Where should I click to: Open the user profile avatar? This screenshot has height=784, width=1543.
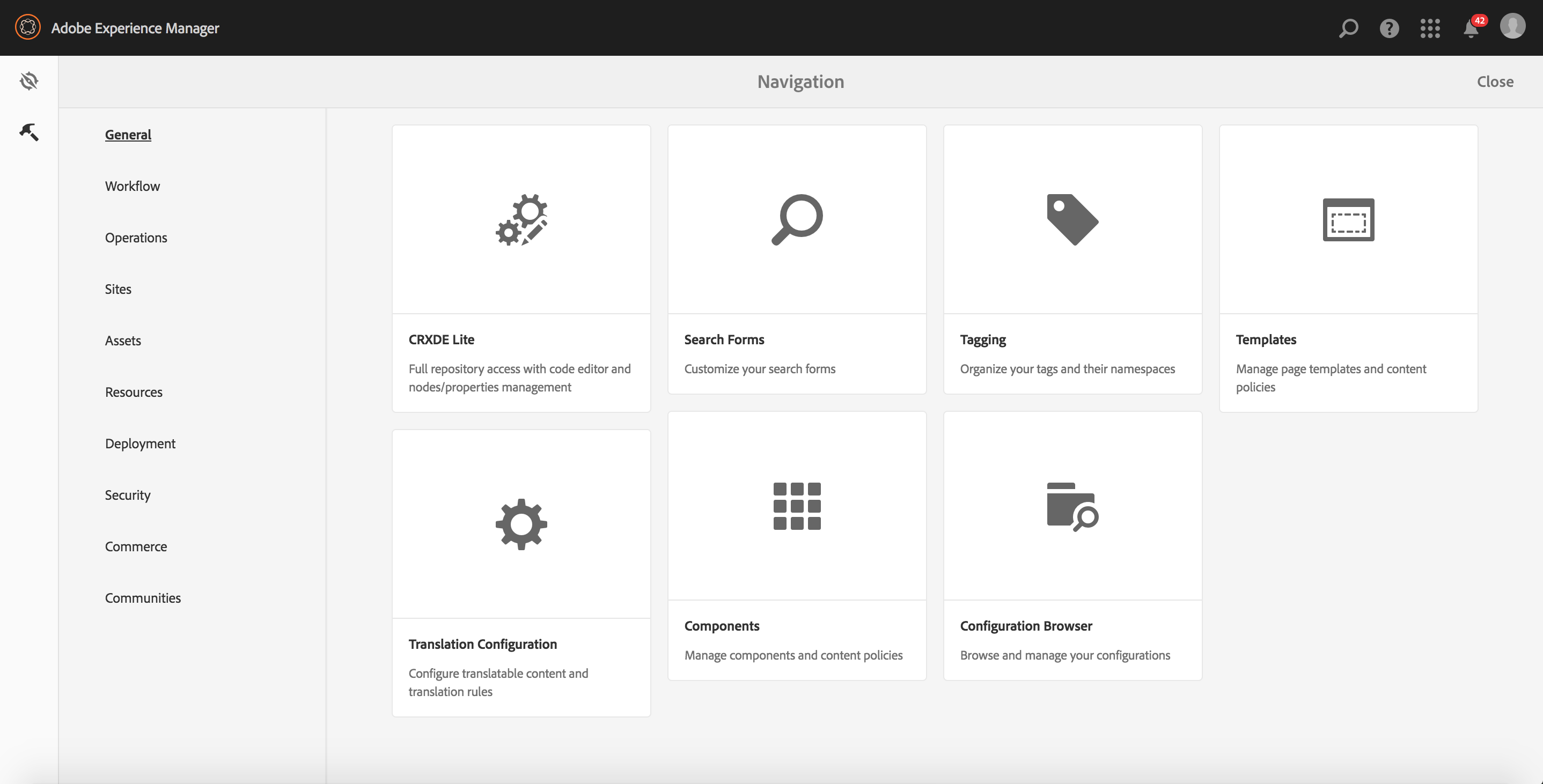tap(1512, 26)
